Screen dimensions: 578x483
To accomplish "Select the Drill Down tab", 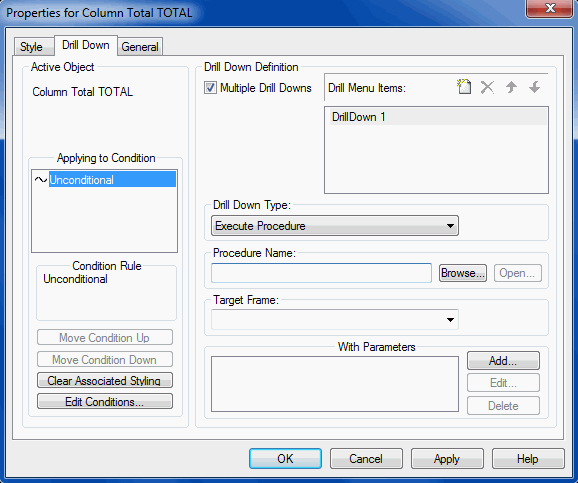I will click(x=86, y=45).
